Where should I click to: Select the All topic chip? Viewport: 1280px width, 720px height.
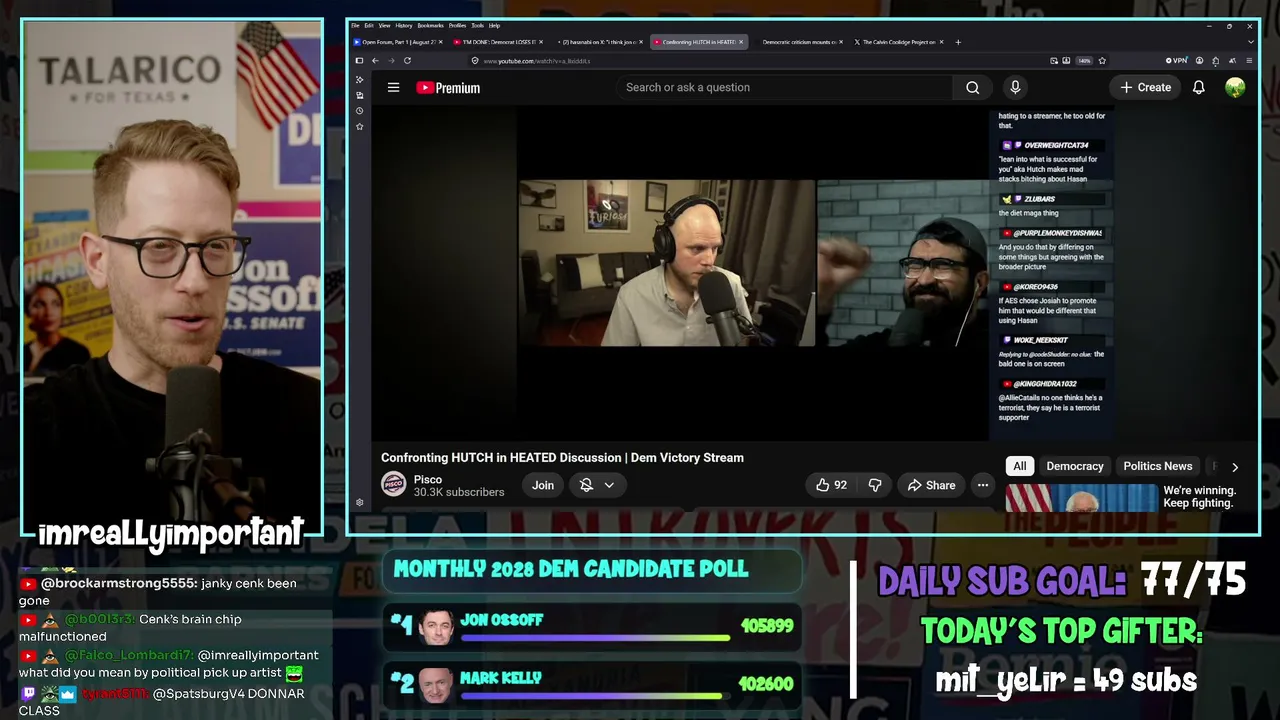pyautogui.click(x=1020, y=467)
